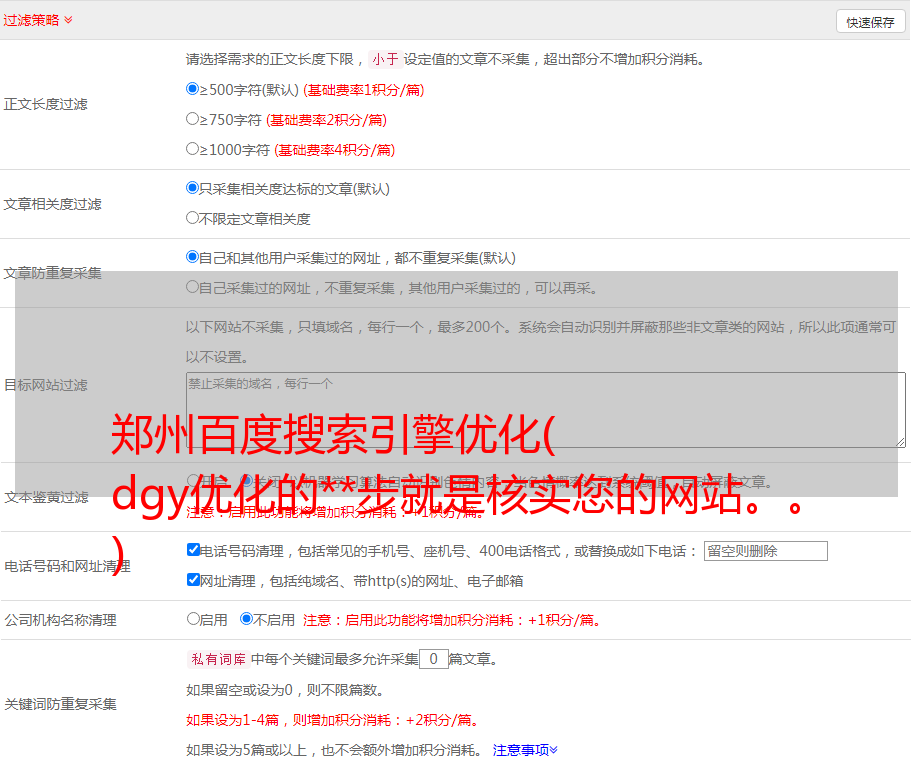Select 不启用 for 公司机构名称清理
Viewport: 912px width, 768px height.
tap(247, 619)
